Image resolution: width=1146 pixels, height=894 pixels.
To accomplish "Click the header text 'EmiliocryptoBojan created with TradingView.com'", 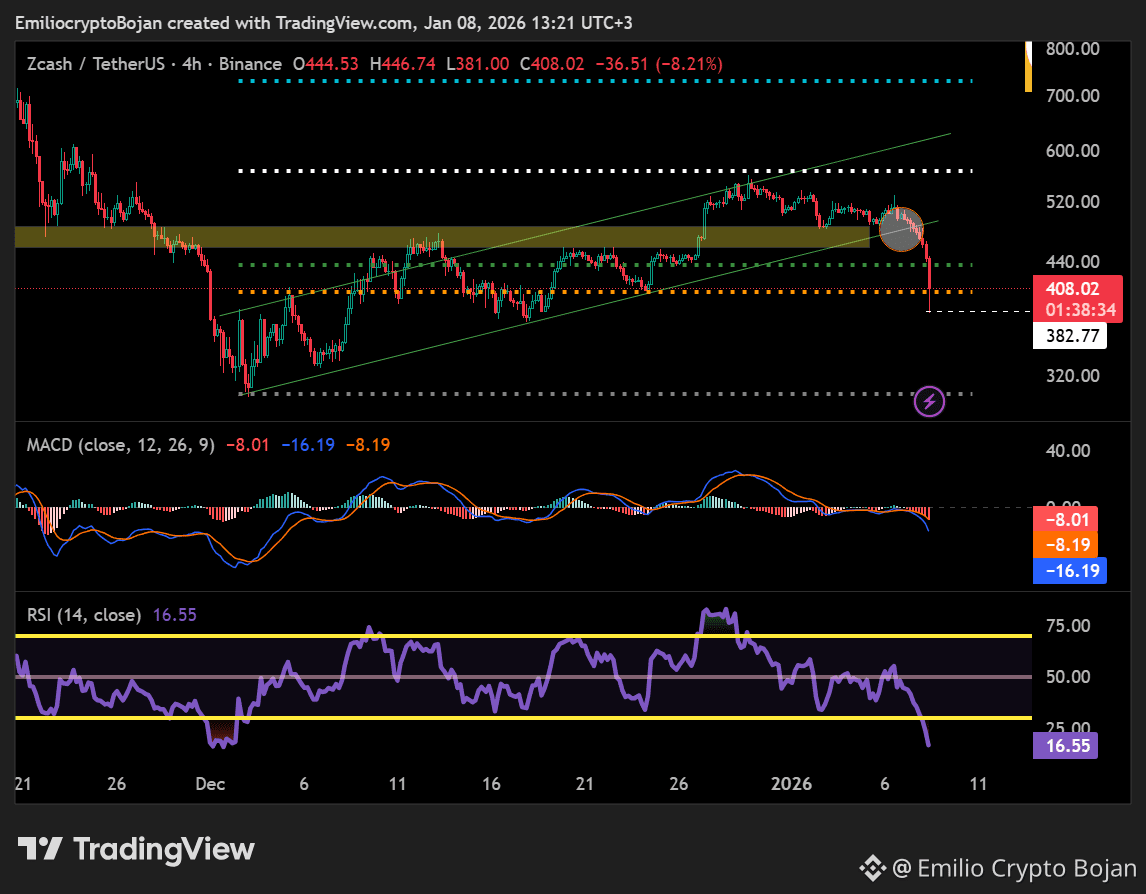I will tap(213, 23).
